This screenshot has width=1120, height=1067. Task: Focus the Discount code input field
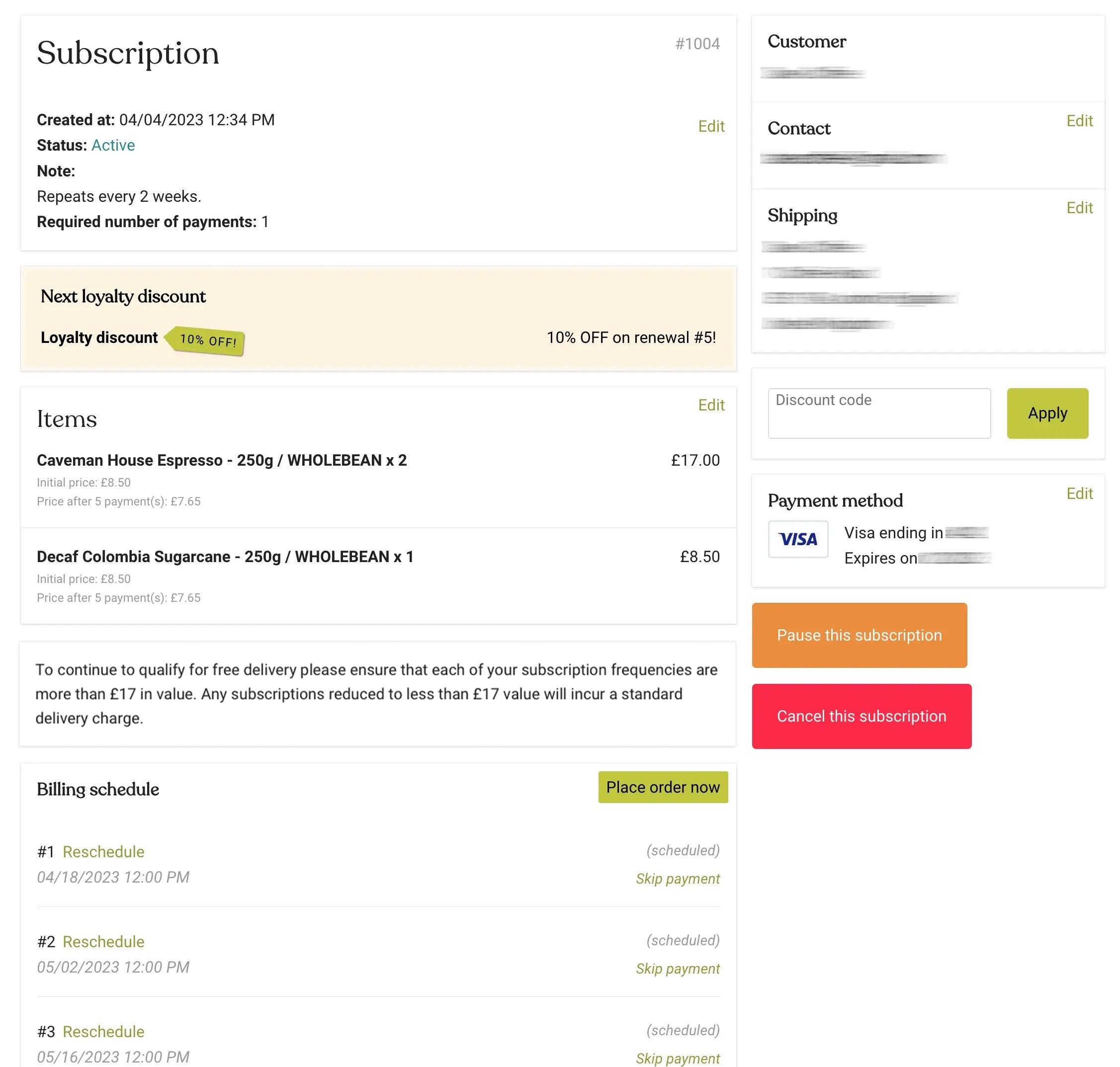(x=878, y=413)
